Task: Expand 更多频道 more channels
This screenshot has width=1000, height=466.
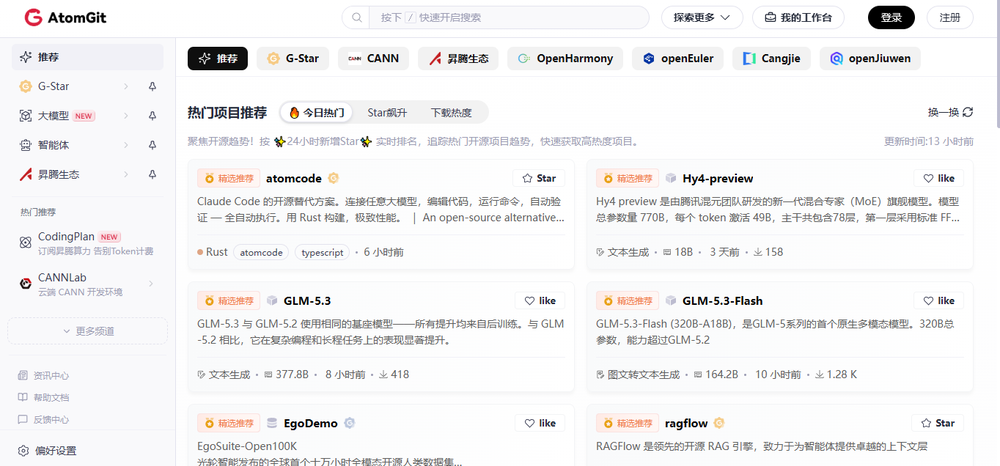Action: point(87,331)
